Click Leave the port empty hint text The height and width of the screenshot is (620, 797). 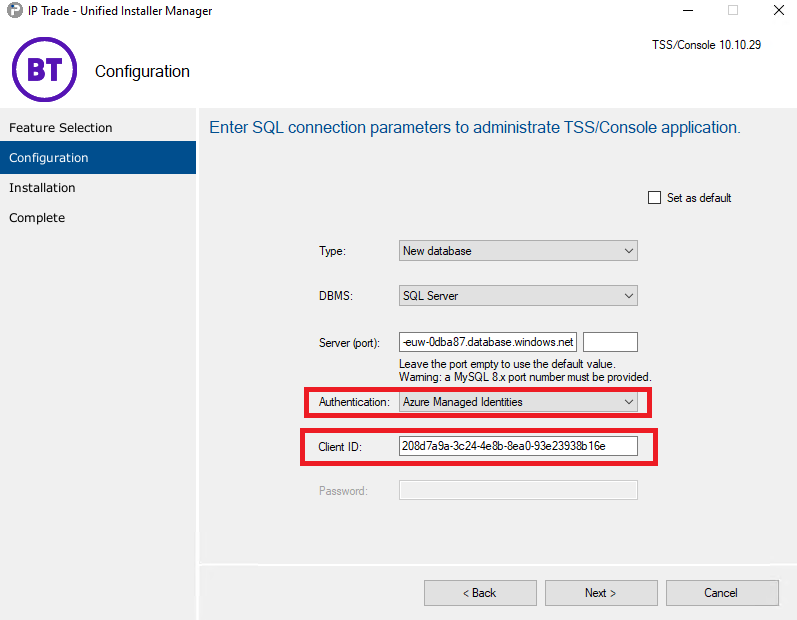(x=507, y=364)
